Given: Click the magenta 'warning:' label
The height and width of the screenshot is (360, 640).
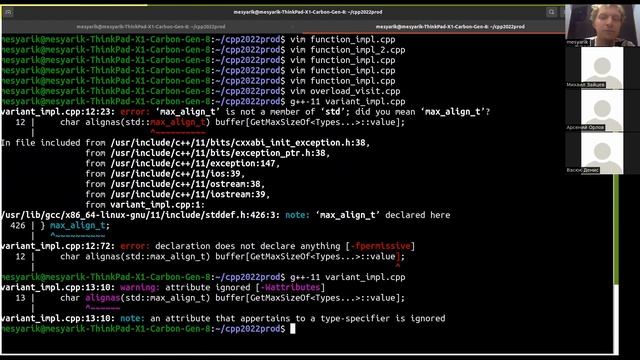Looking at the screenshot, I should [140, 287].
